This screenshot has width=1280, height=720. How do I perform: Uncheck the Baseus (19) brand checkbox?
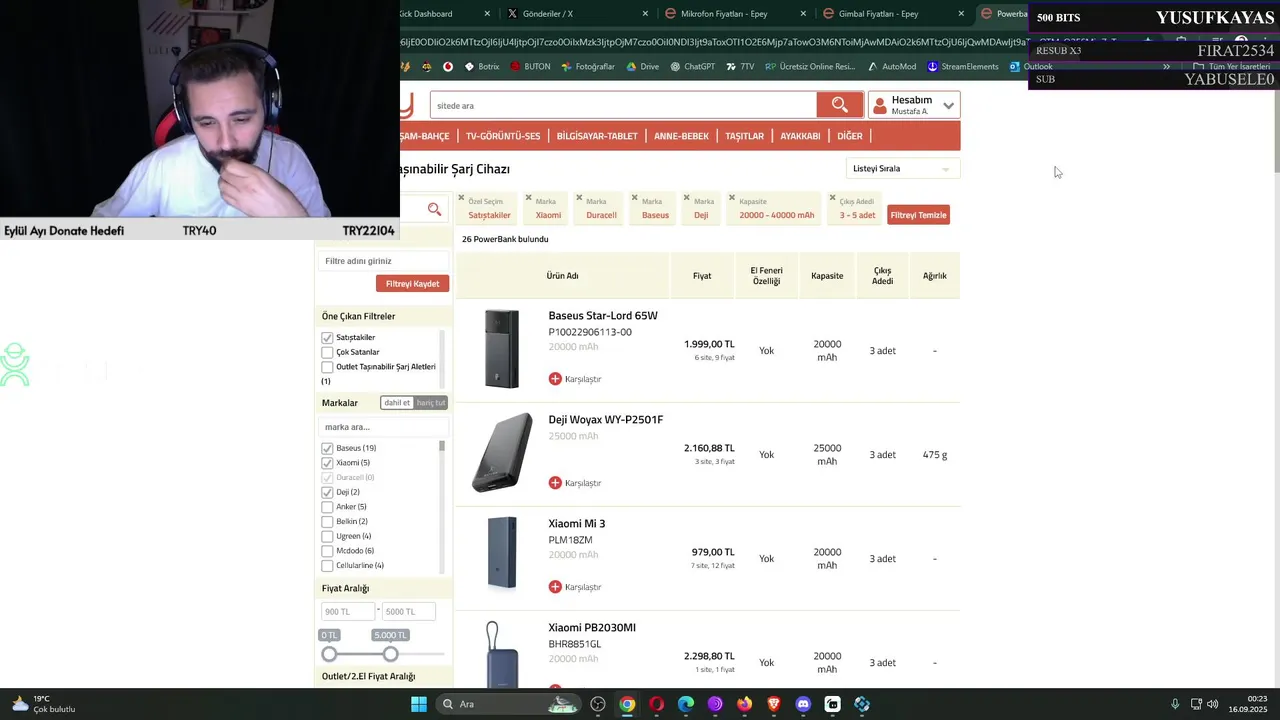tap(327, 448)
